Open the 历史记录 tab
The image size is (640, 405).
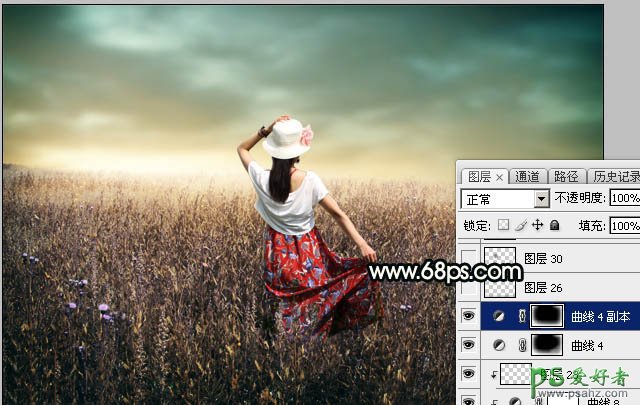(x=614, y=176)
